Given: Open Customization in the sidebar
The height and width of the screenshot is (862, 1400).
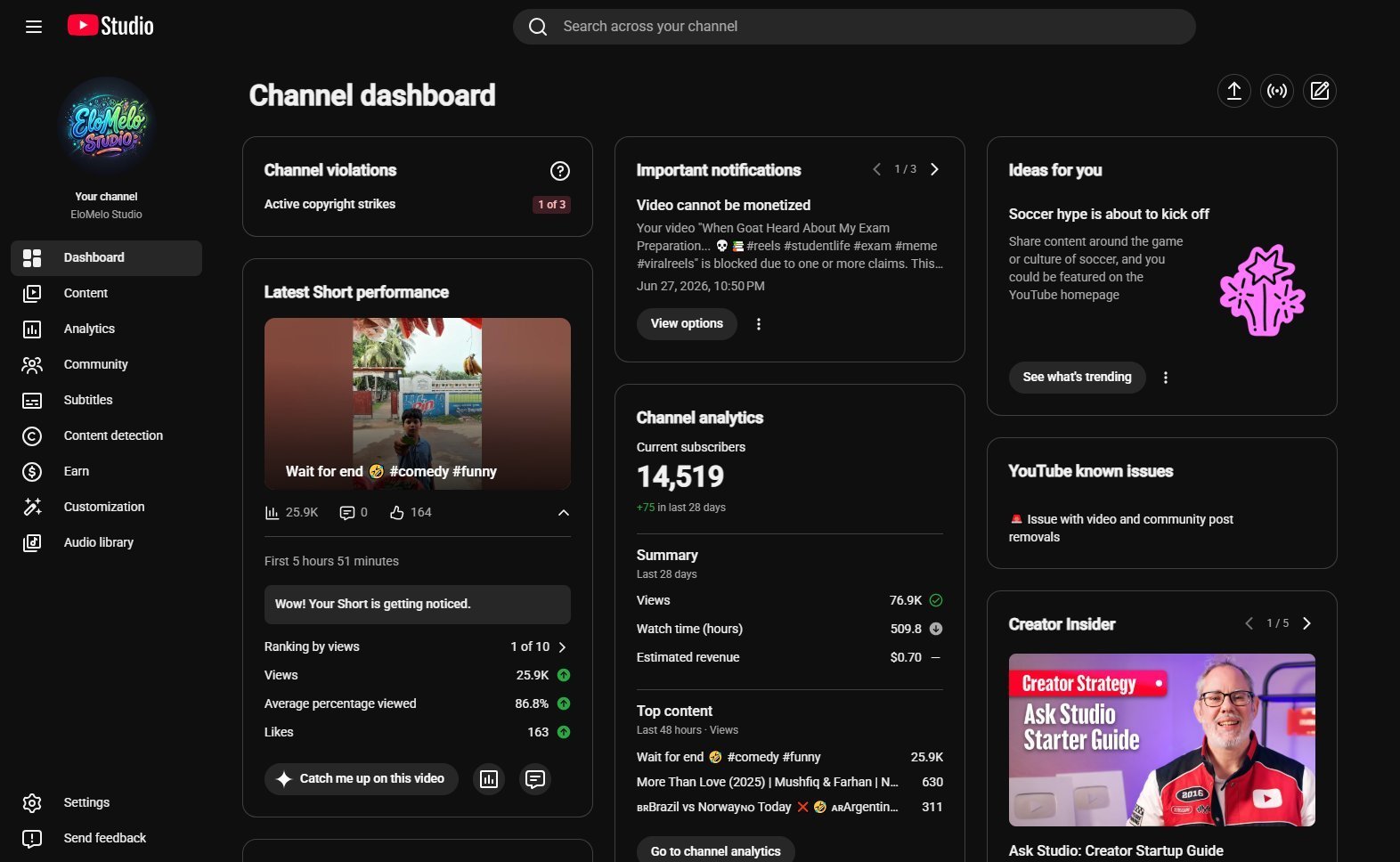Looking at the screenshot, I should 106,507.
